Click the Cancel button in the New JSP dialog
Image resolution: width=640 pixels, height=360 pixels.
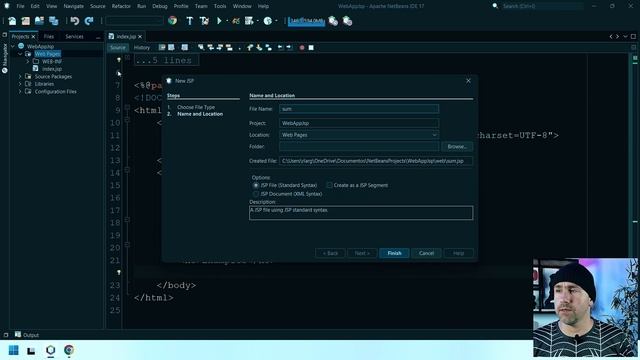(x=426, y=253)
